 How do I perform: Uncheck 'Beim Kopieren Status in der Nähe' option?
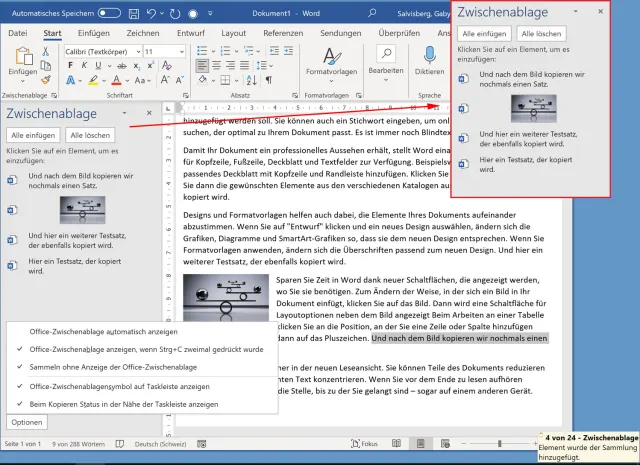pyautogui.click(x=122, y=404)
